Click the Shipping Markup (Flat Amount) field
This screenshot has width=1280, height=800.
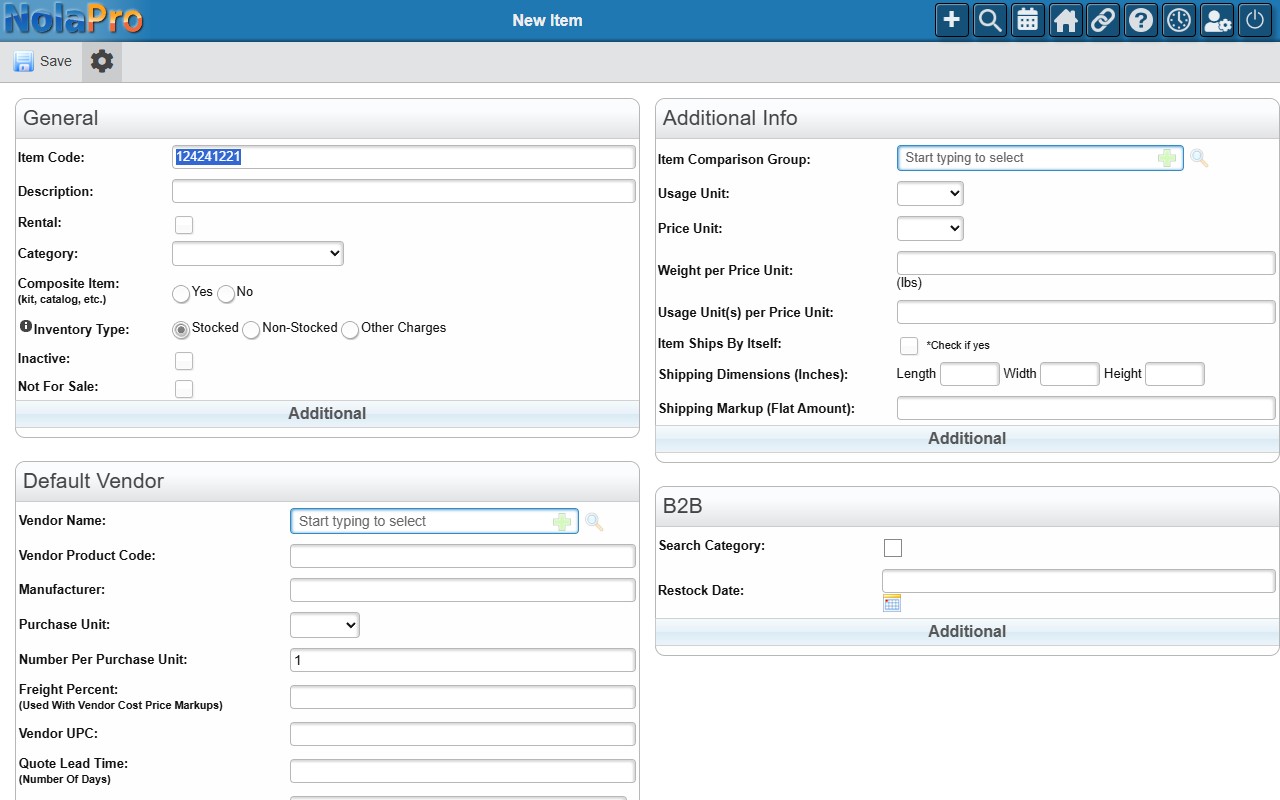pos(1086,408)
